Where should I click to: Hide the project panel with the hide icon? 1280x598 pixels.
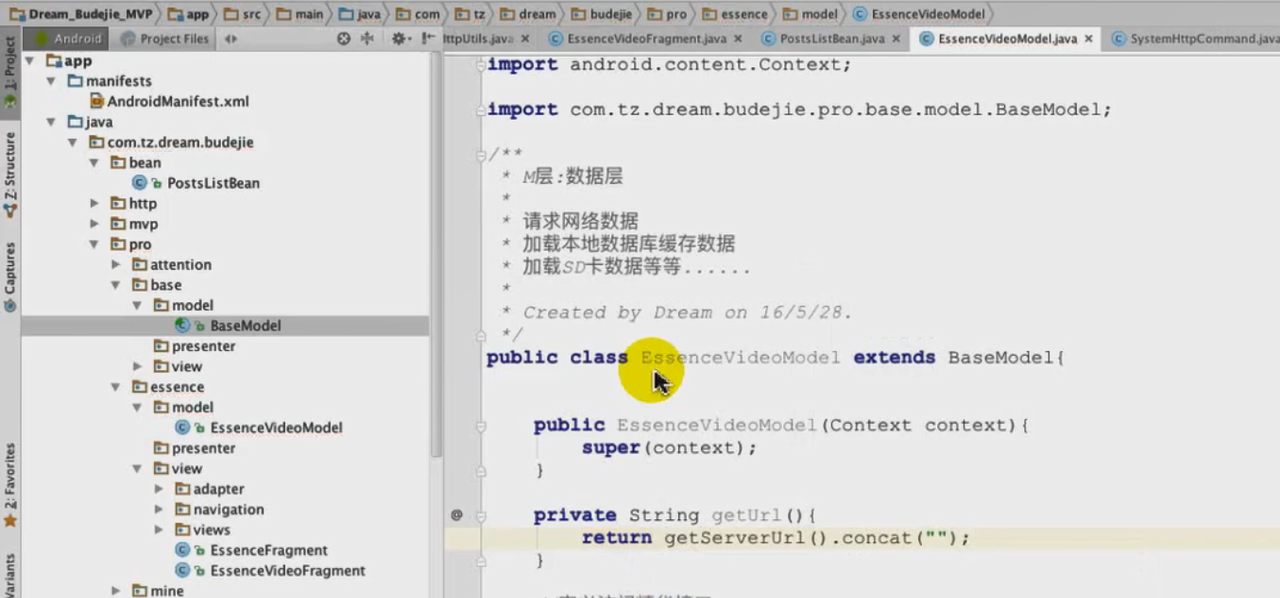click(427, 38)
